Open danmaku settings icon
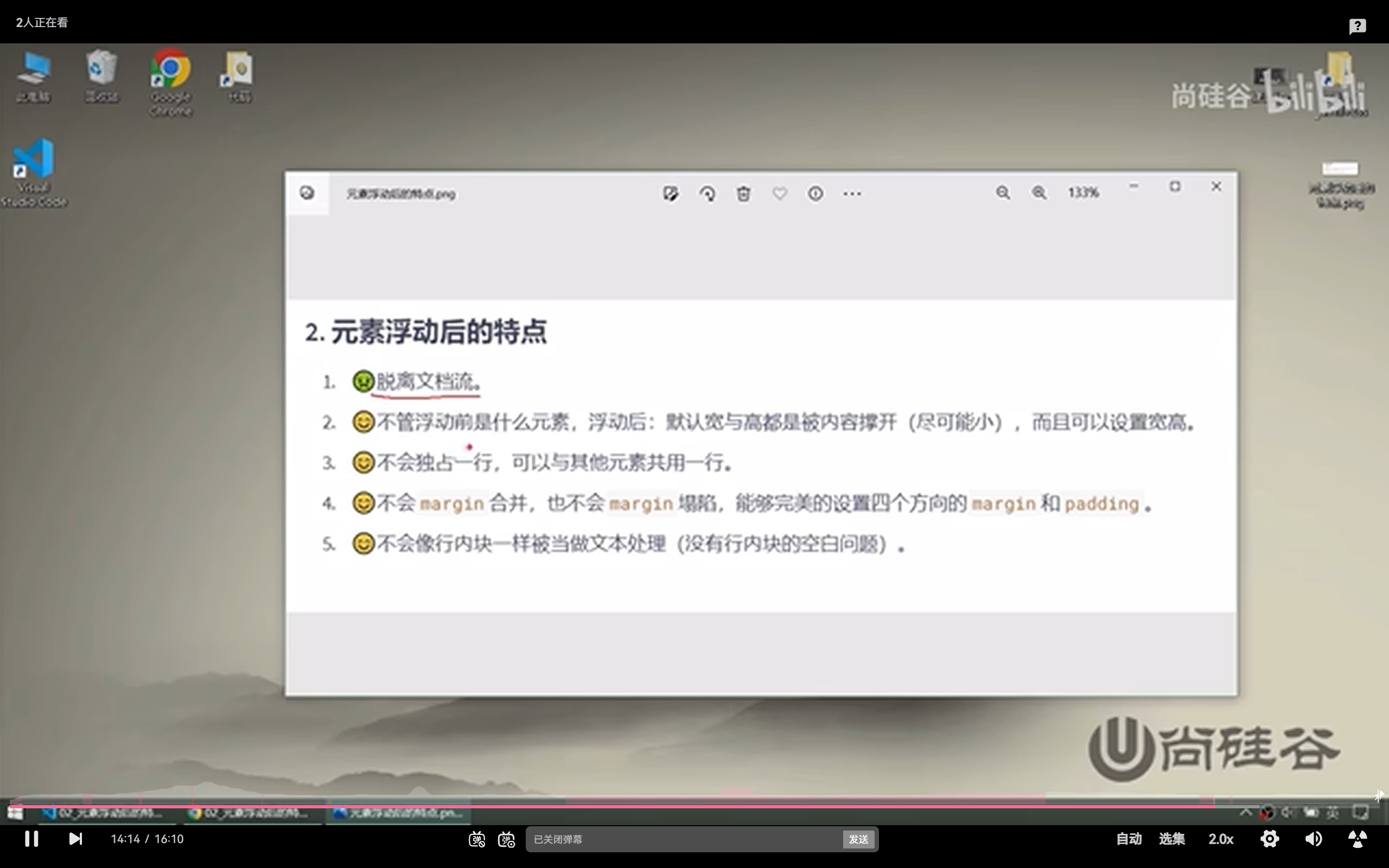The height and width of the screenshot is (868, 1389). (506, 839)
